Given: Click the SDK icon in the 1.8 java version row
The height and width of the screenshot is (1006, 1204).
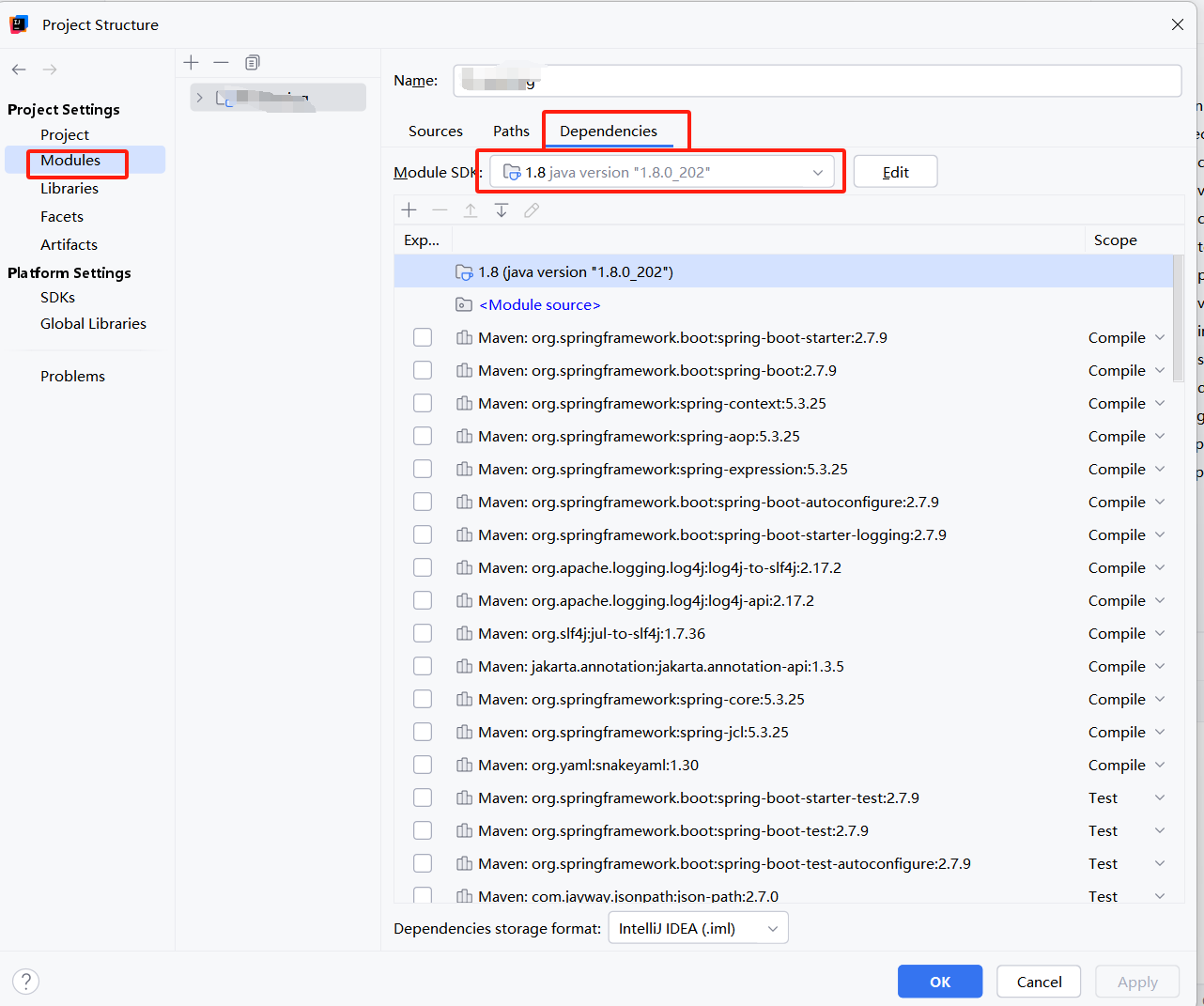Looking at the screenshot, I should point(464,272).
